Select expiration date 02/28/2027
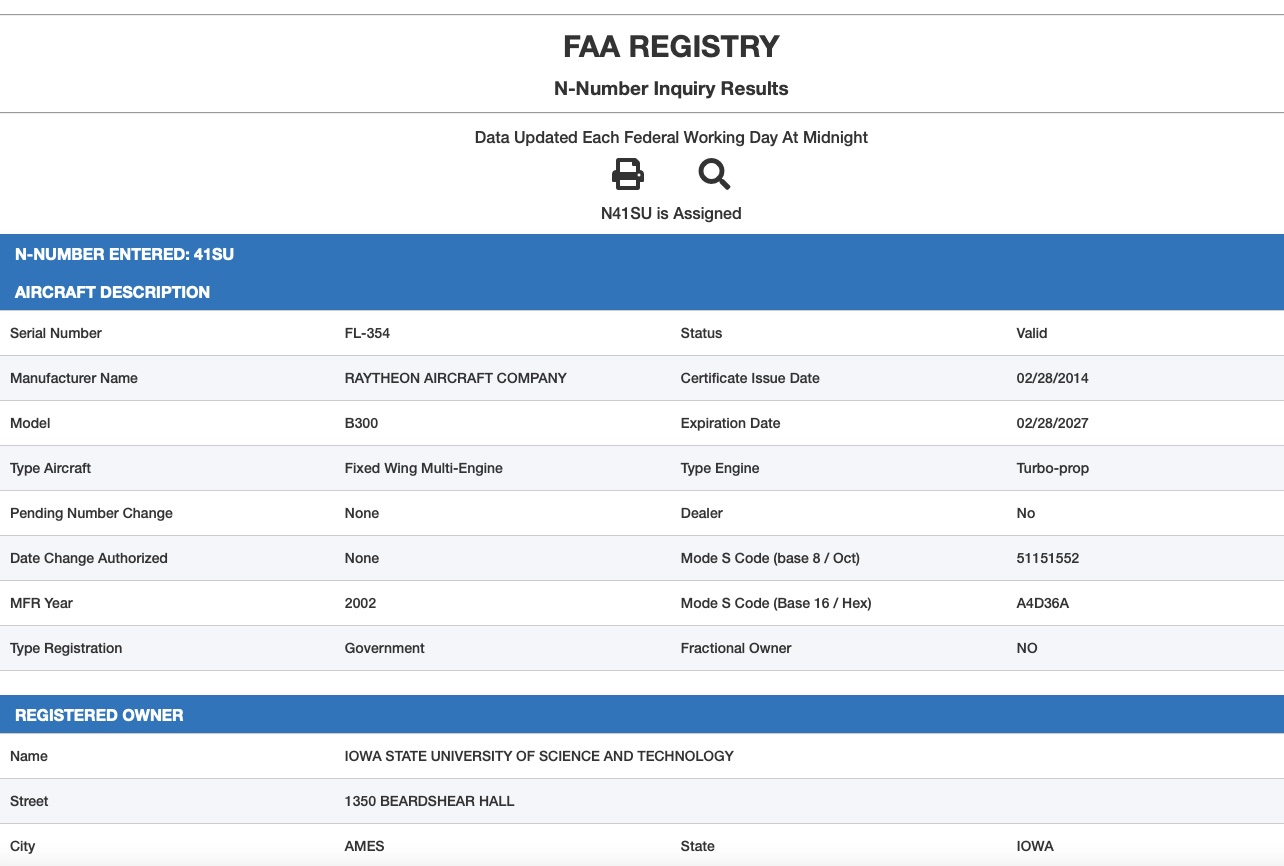This screenshot has width=1284, height=866. (1052, 423)
